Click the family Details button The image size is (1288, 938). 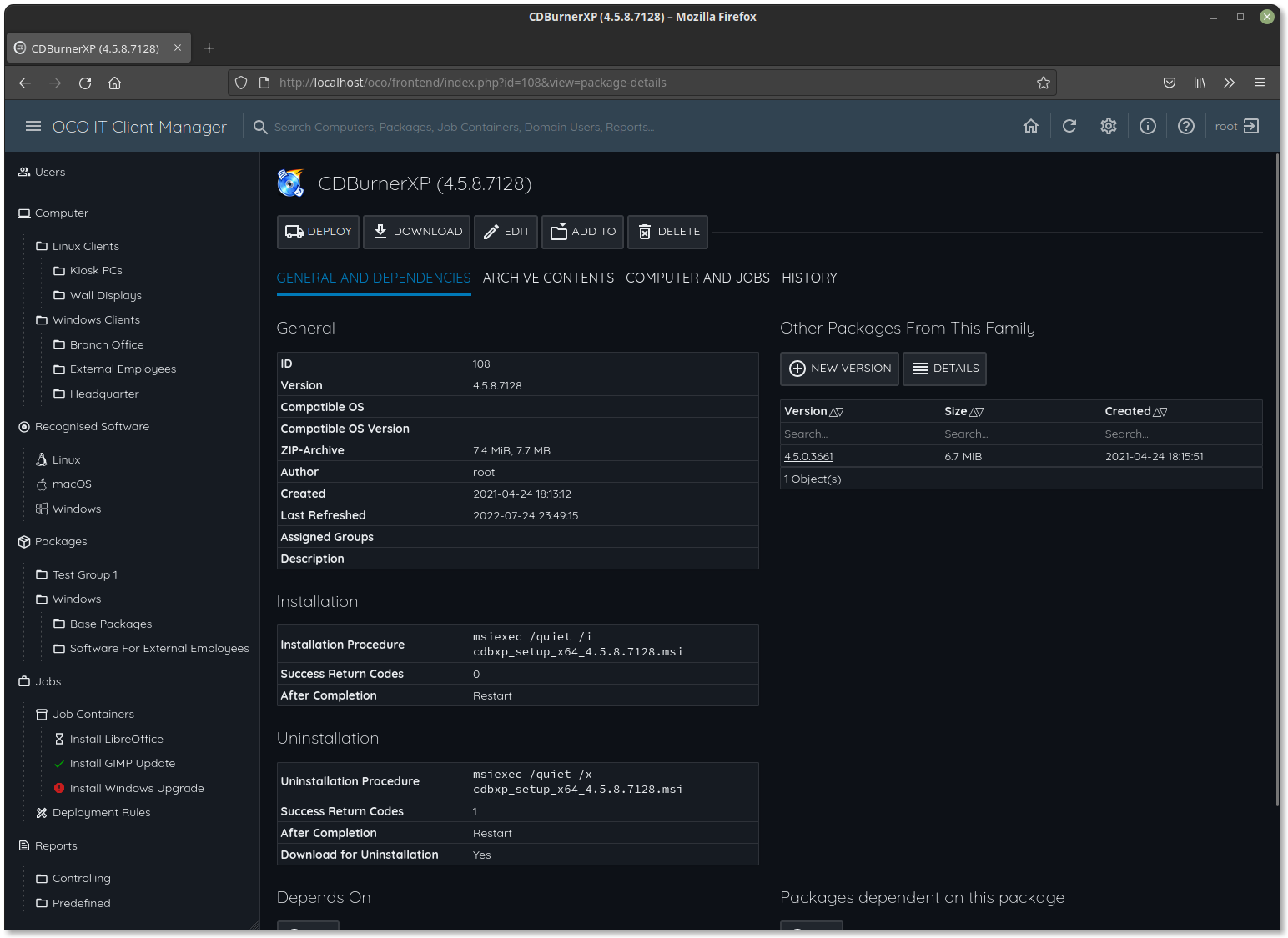click(944, 369)
